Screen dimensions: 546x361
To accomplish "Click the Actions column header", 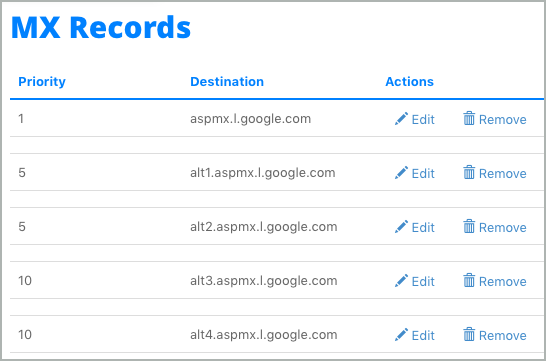I will pyautogui.click(x=410, y=81).
